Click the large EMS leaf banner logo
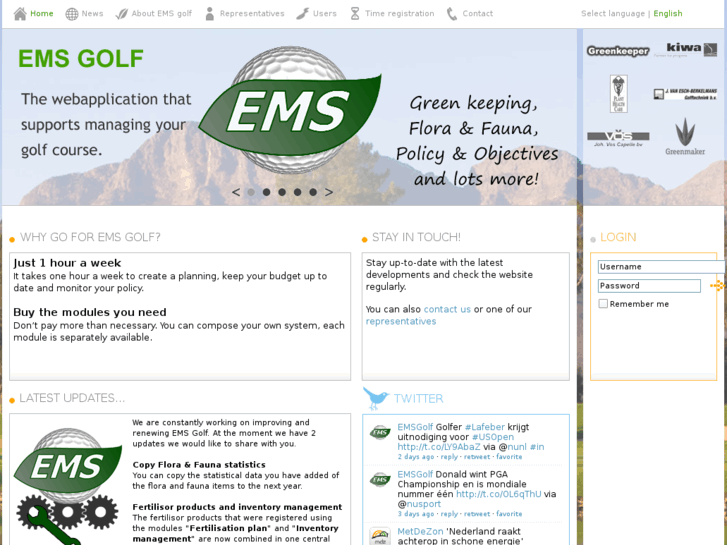The image size is (727, 545). point(290,110)
